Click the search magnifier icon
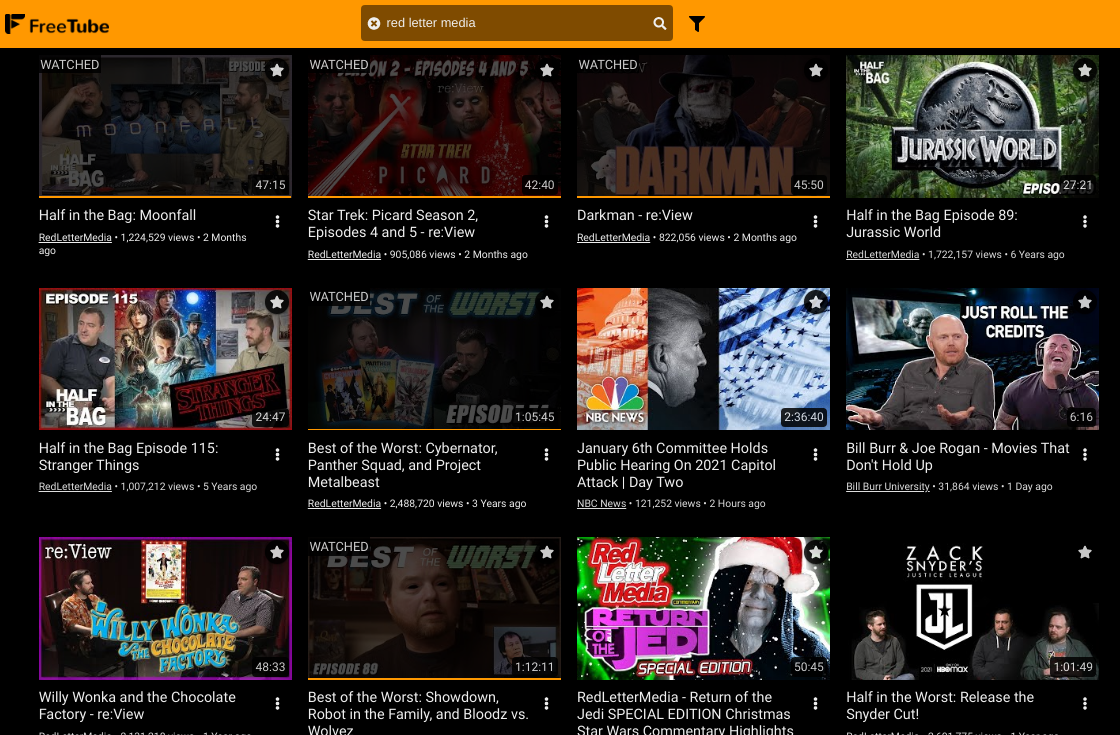Viewport: 1120px width, 735px height. pyautogui.click(x=659, y=24)
